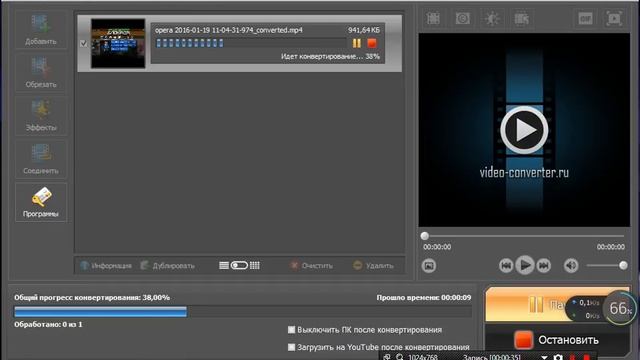Click the recorder bar magnifier icon
Viewport: 640px width, 360px height.
tap(400, 357)
